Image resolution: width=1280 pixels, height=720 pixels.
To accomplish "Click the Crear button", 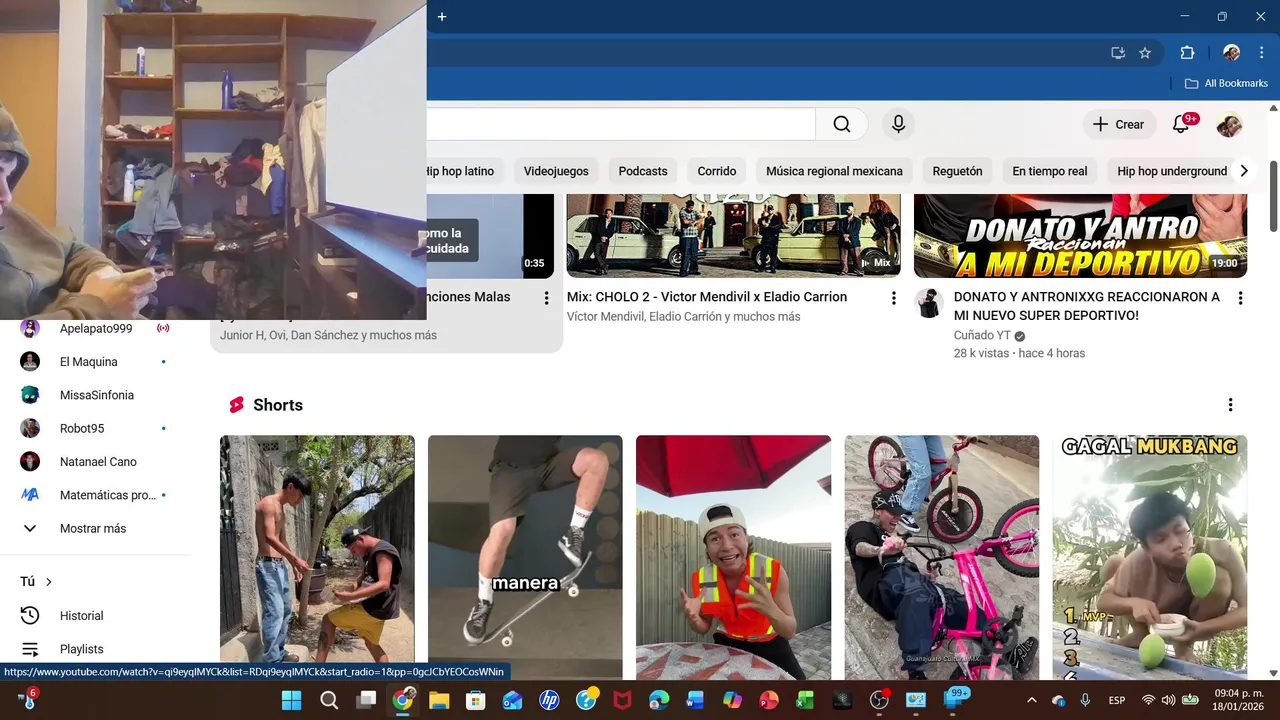I will point(1118,124).
